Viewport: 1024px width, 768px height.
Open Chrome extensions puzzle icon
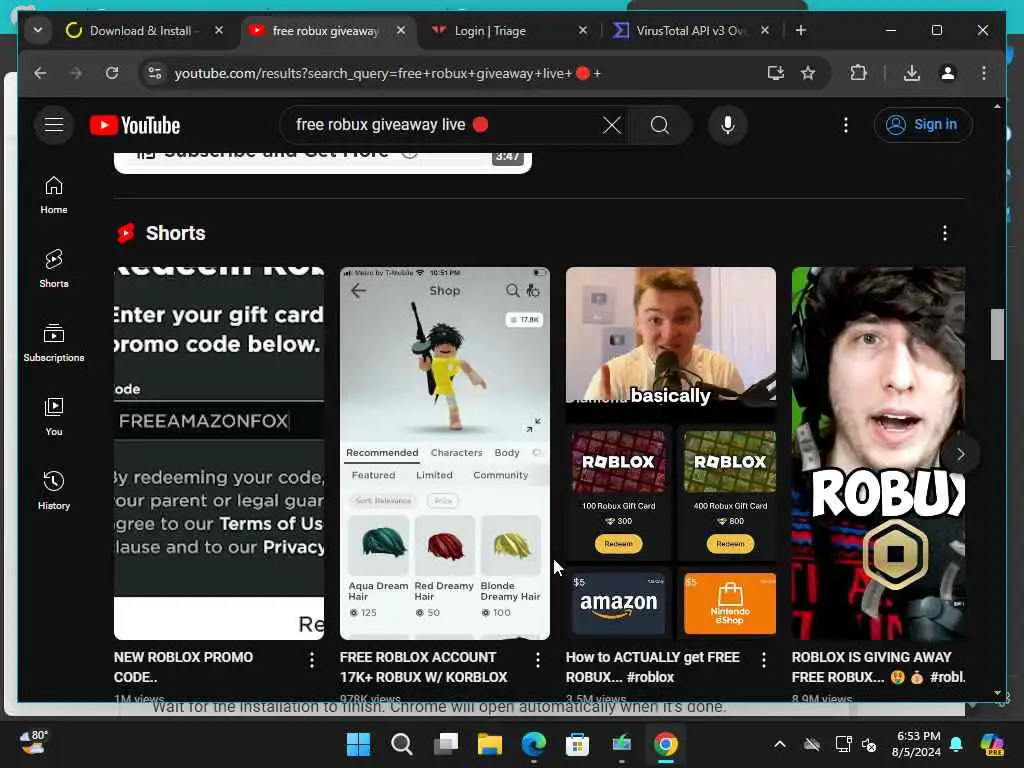pyautogui.click(x=858, y=73)
